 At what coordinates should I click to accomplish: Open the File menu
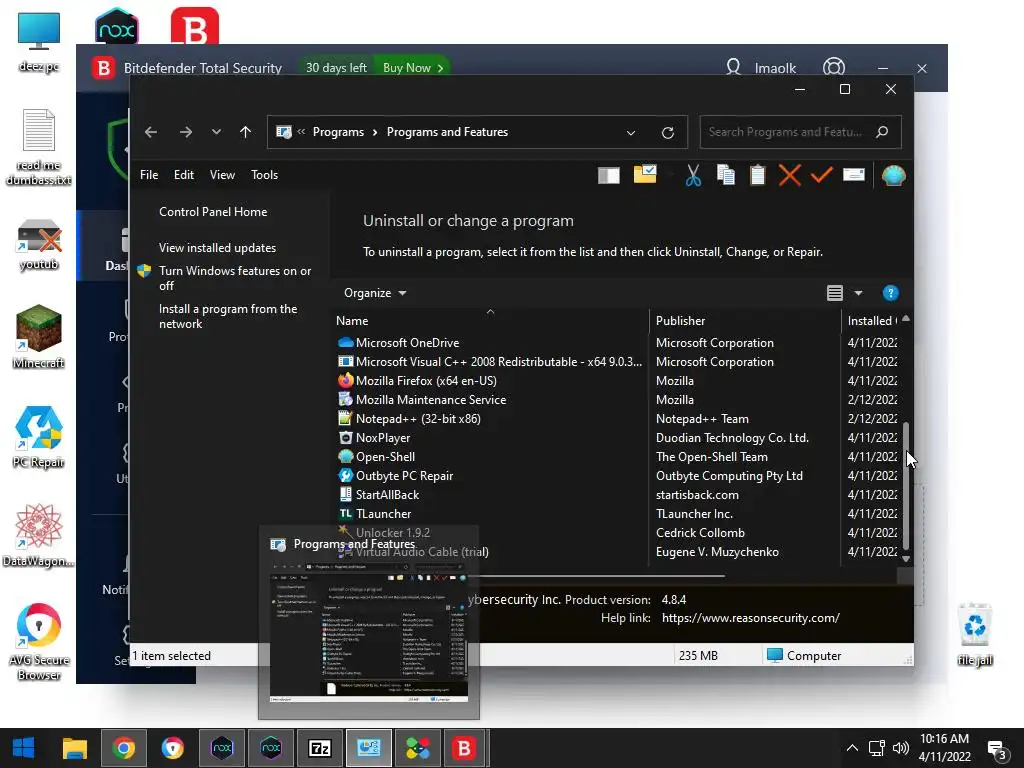tap(149, 175)
